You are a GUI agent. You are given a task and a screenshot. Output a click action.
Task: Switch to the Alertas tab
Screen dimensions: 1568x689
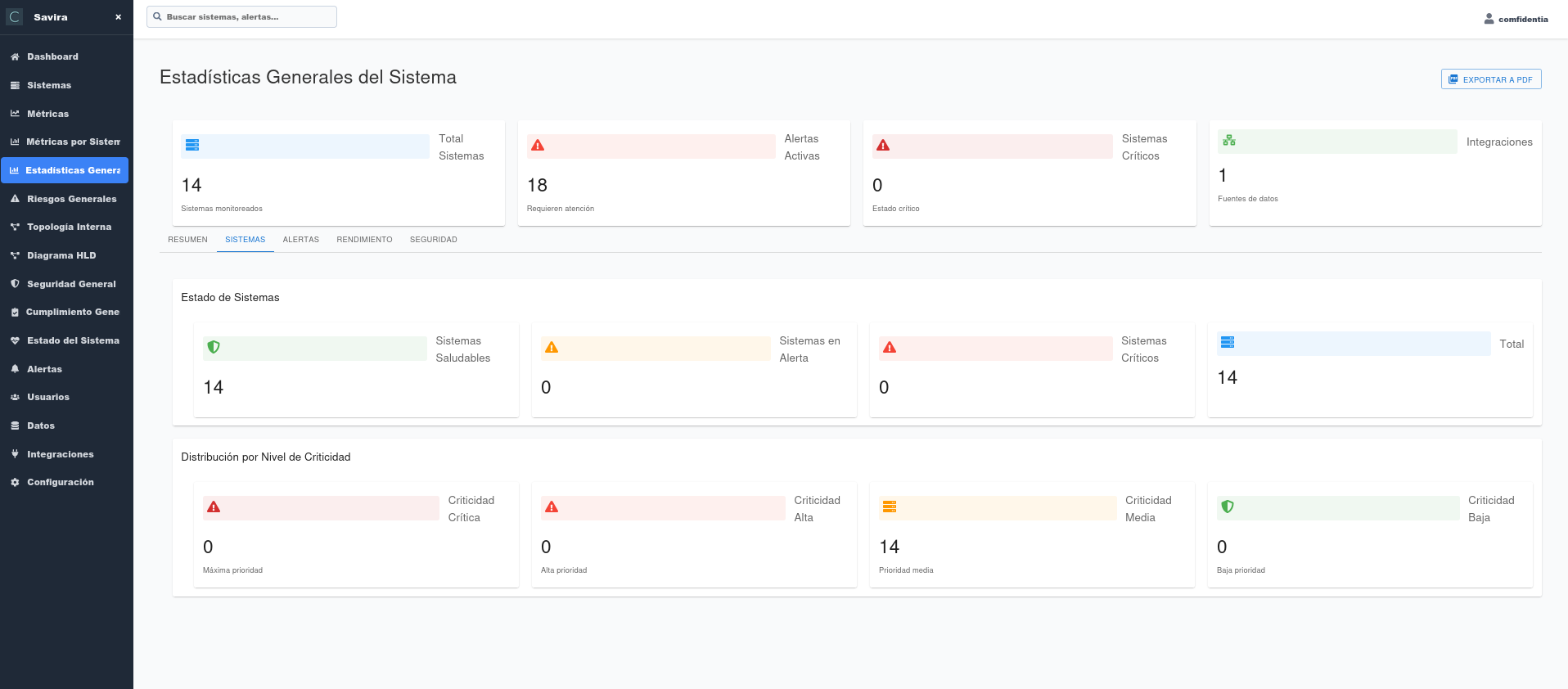click(300, 240)
